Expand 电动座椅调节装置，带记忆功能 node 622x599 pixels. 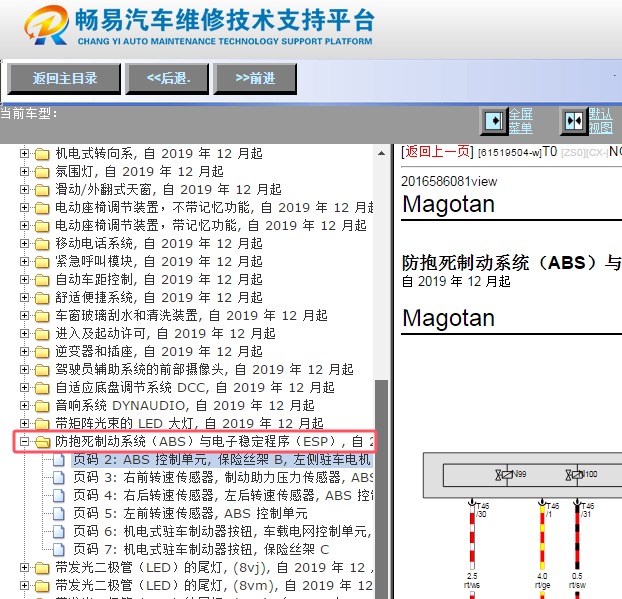pyautogui.click(x=24, y=225)
